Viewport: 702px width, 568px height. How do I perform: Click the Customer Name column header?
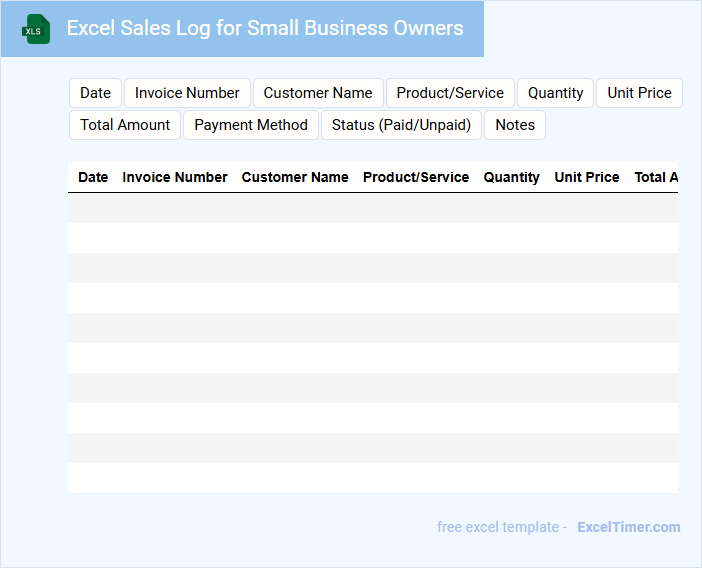point(295,177)
